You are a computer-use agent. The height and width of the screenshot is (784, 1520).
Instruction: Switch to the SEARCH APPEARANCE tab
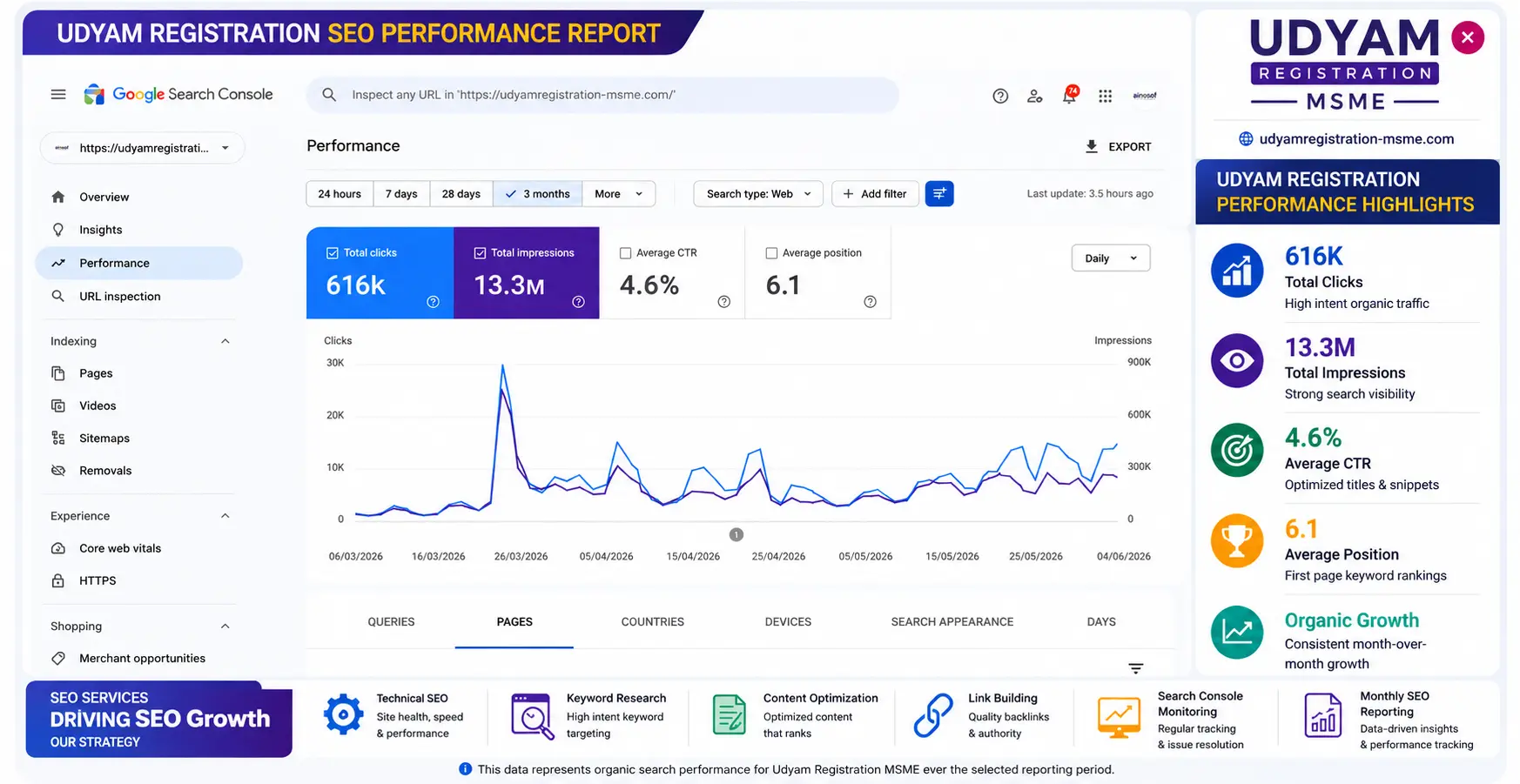pyautogui.click(x=952, y=621)
